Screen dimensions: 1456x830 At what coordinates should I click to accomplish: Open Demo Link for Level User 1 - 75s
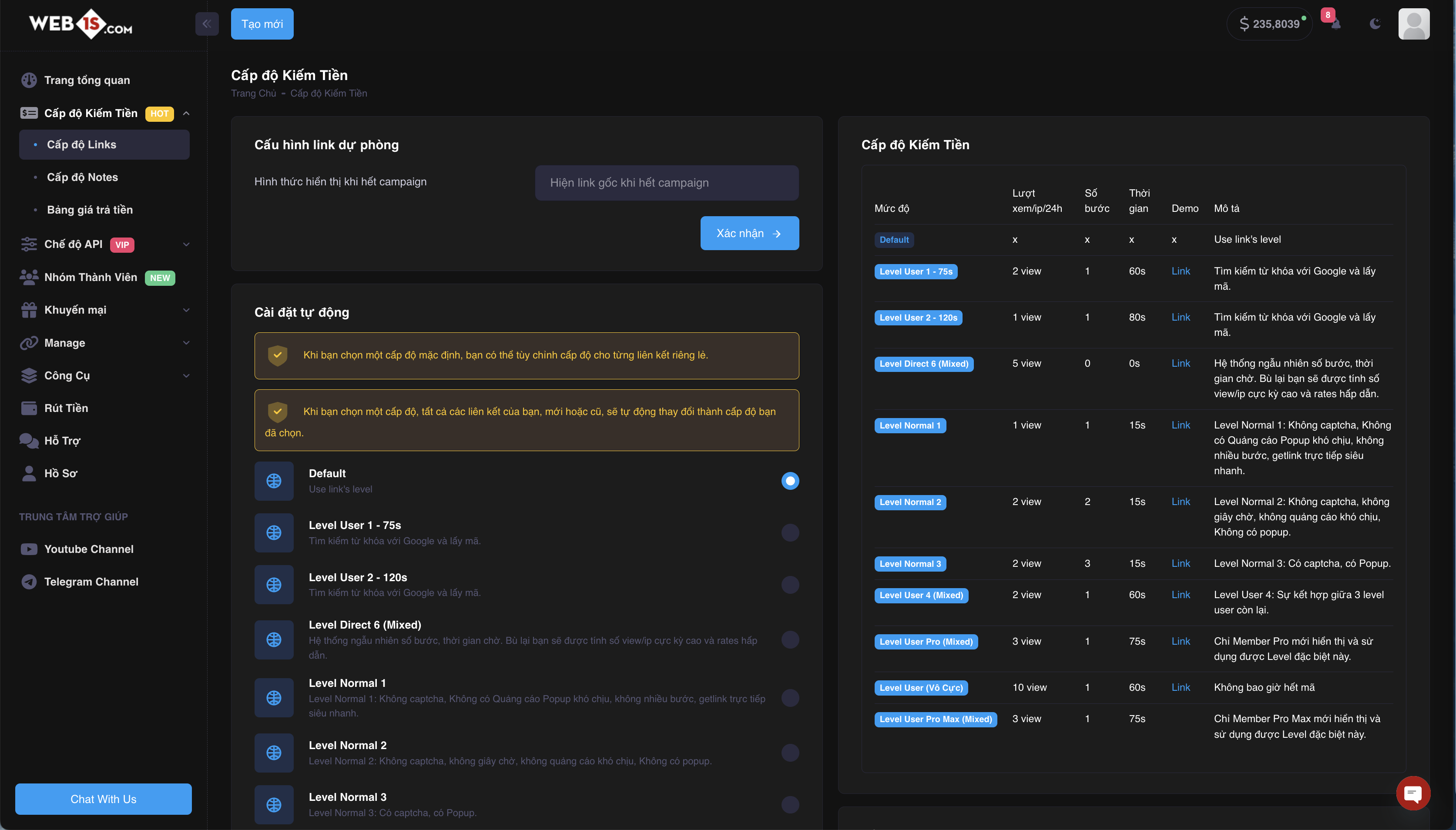tap(1181, 271)
